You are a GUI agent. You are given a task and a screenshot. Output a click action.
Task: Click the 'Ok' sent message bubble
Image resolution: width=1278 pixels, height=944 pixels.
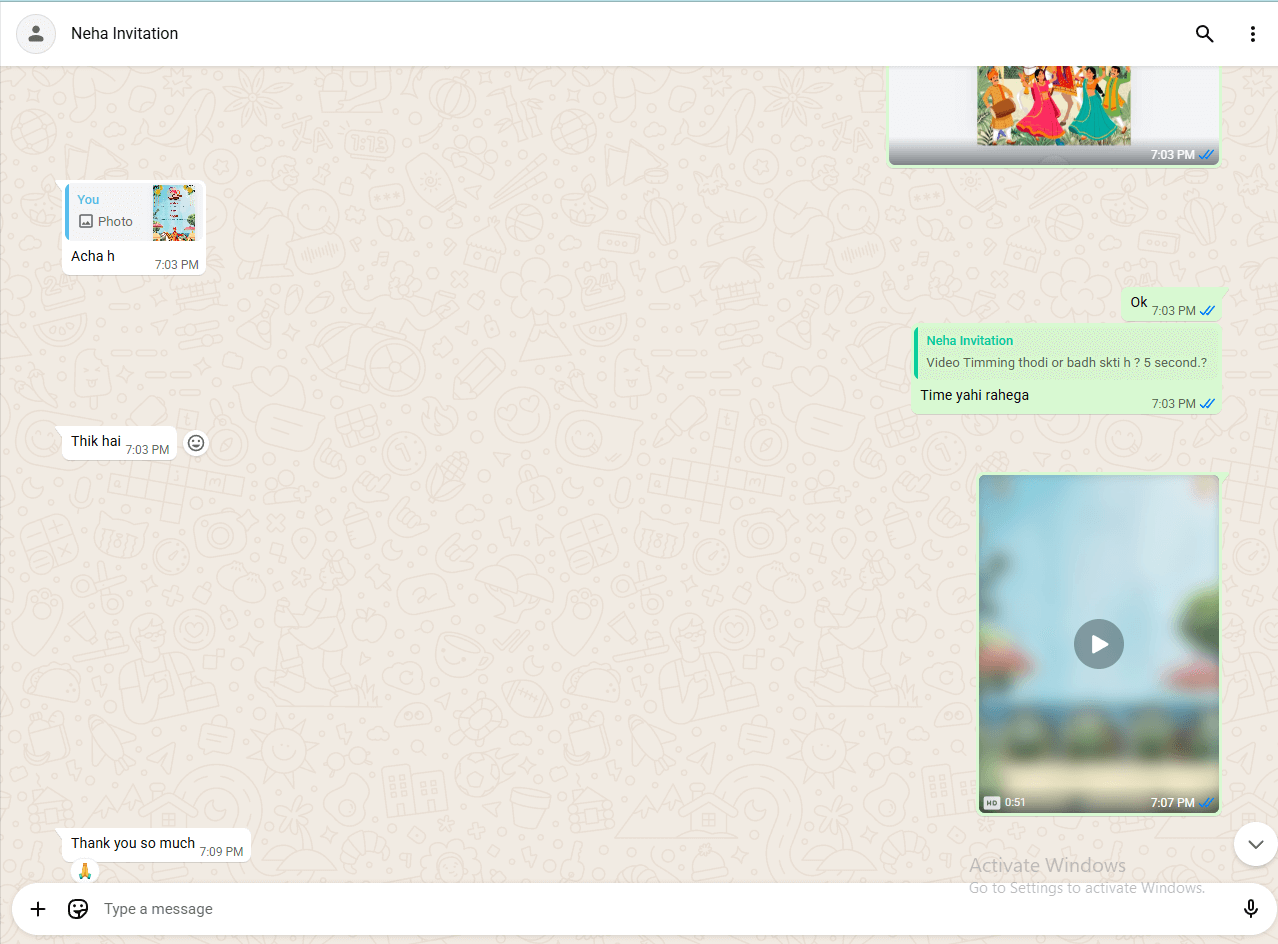[1139, 303]
